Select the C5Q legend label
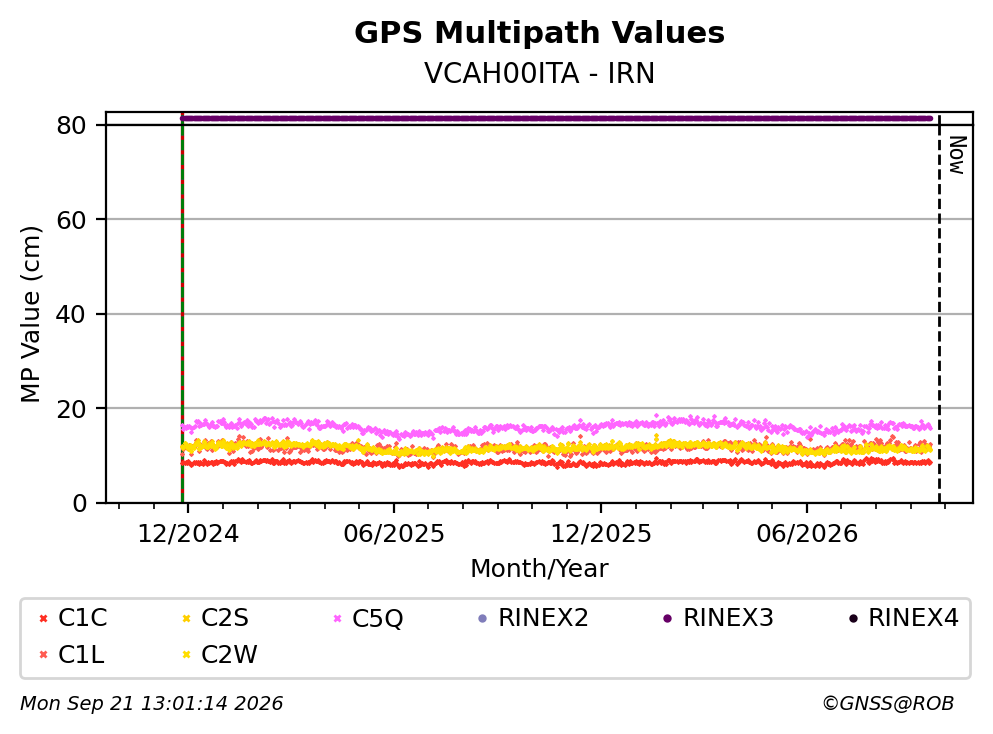Image resolution: width=993 pixels, height=734 pixels. click(377, 618)
